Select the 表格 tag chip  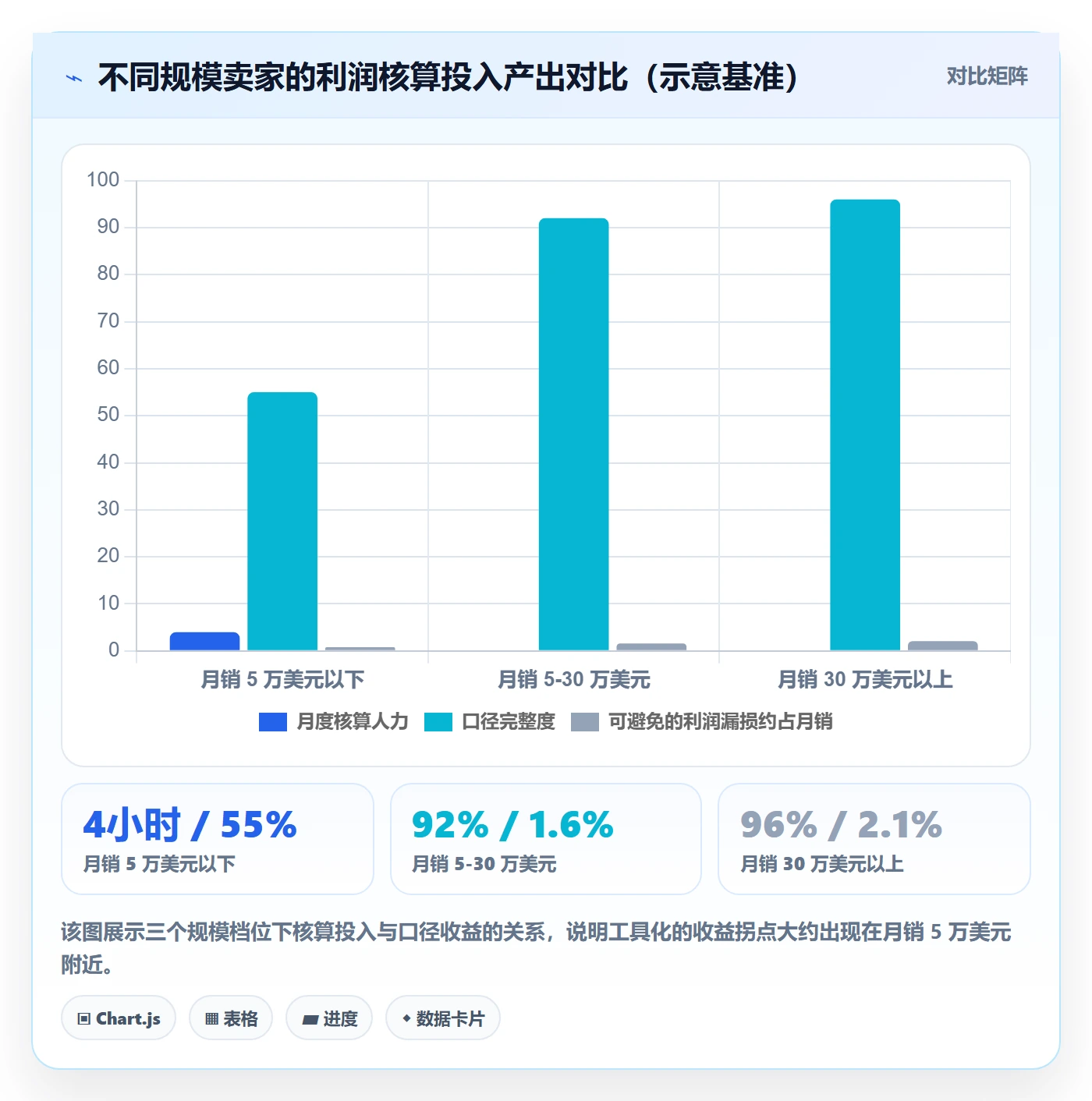[x=231, y=1018]
